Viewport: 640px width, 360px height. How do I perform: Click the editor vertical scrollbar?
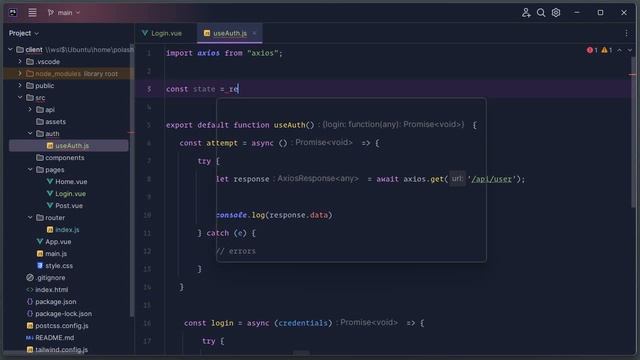pyautogui.click(x=633, y=132)
